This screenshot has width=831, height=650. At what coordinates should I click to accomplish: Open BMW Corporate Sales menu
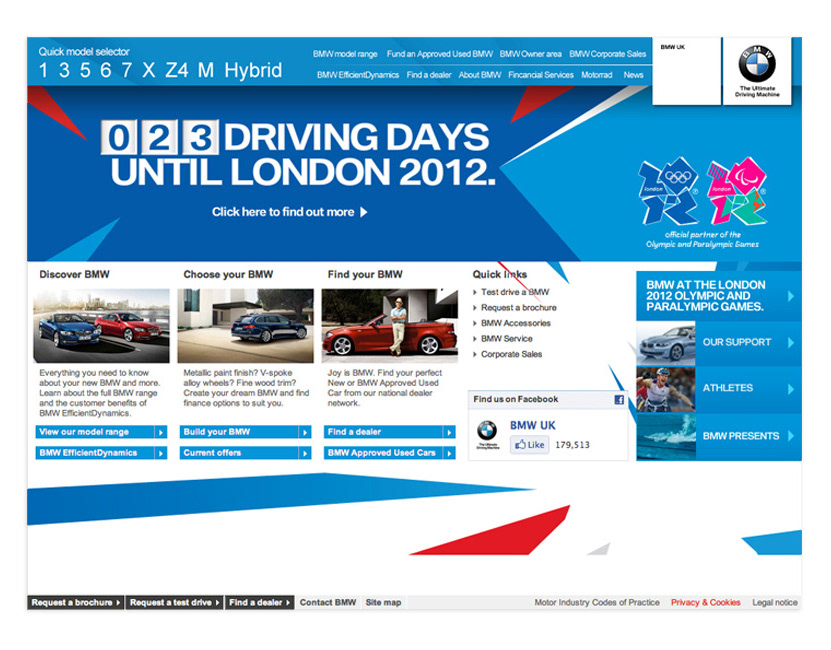pos(608,54)
